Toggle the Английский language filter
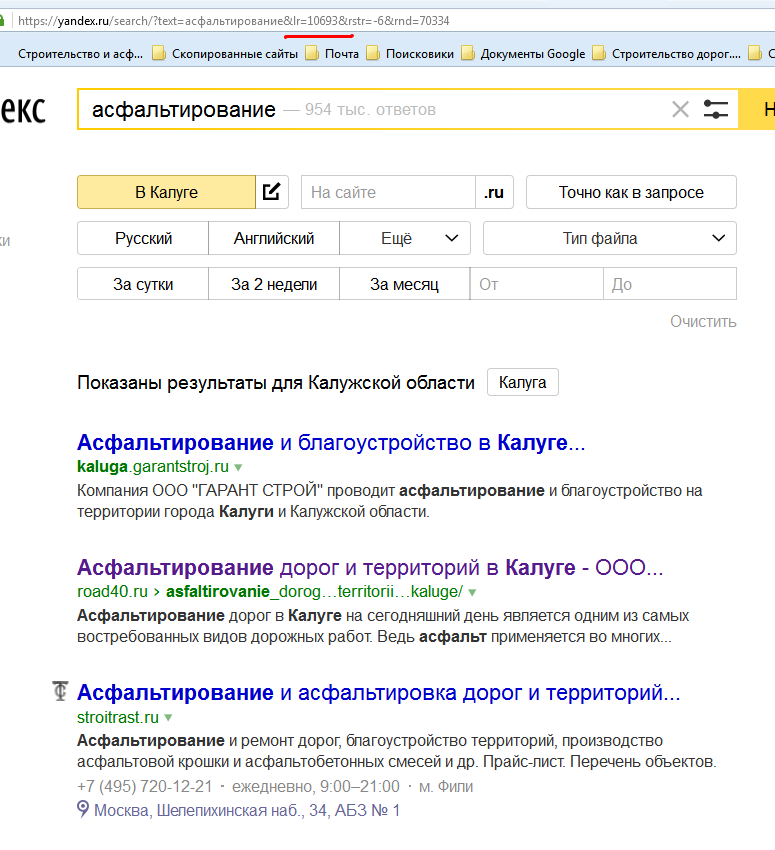The width and height of the screenshot is (775, 850). (x=274, y=238)
